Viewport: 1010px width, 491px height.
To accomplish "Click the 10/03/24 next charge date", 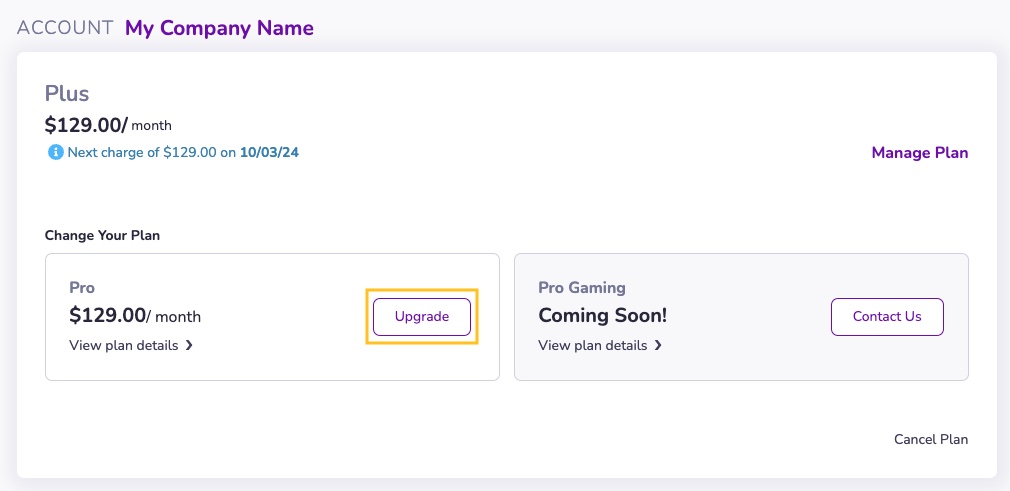I will (269, 153).
